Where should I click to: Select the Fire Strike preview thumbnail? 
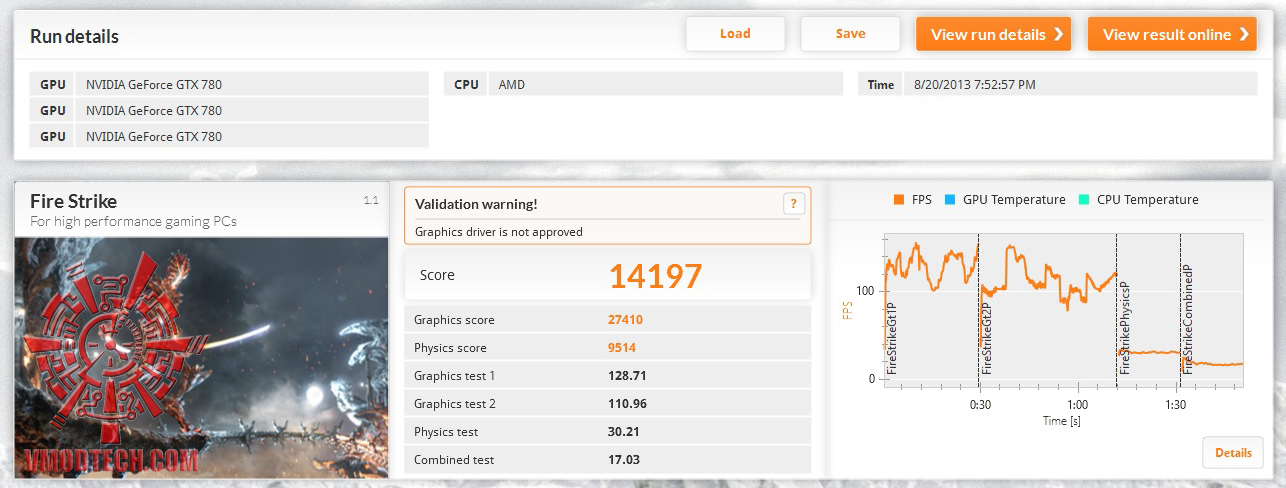coord(201,356)
